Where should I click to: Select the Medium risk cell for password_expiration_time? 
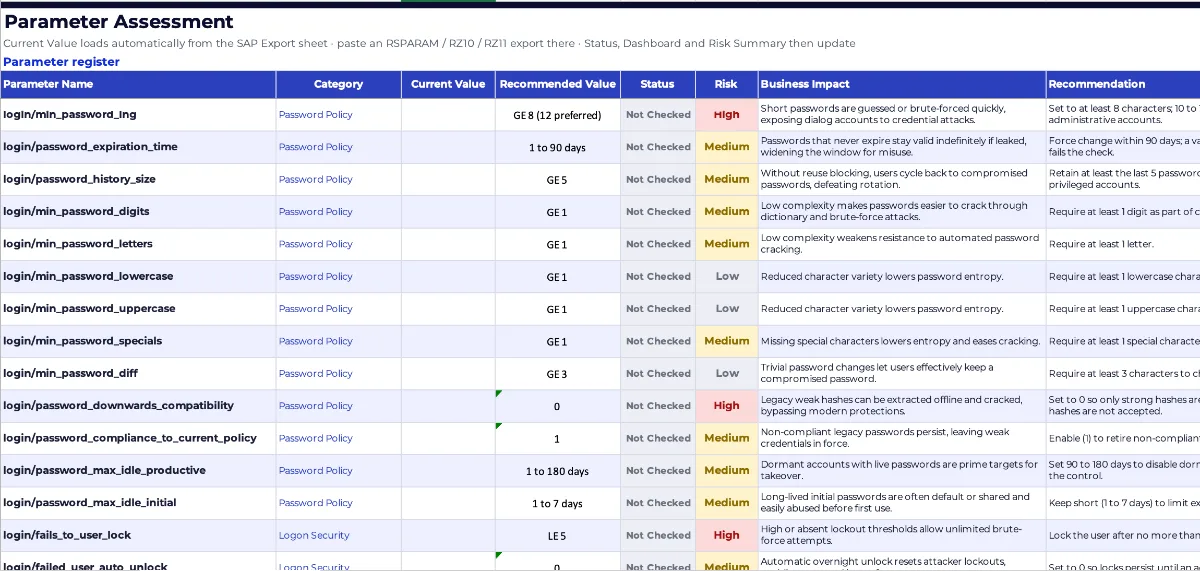(x=727, y=147)
